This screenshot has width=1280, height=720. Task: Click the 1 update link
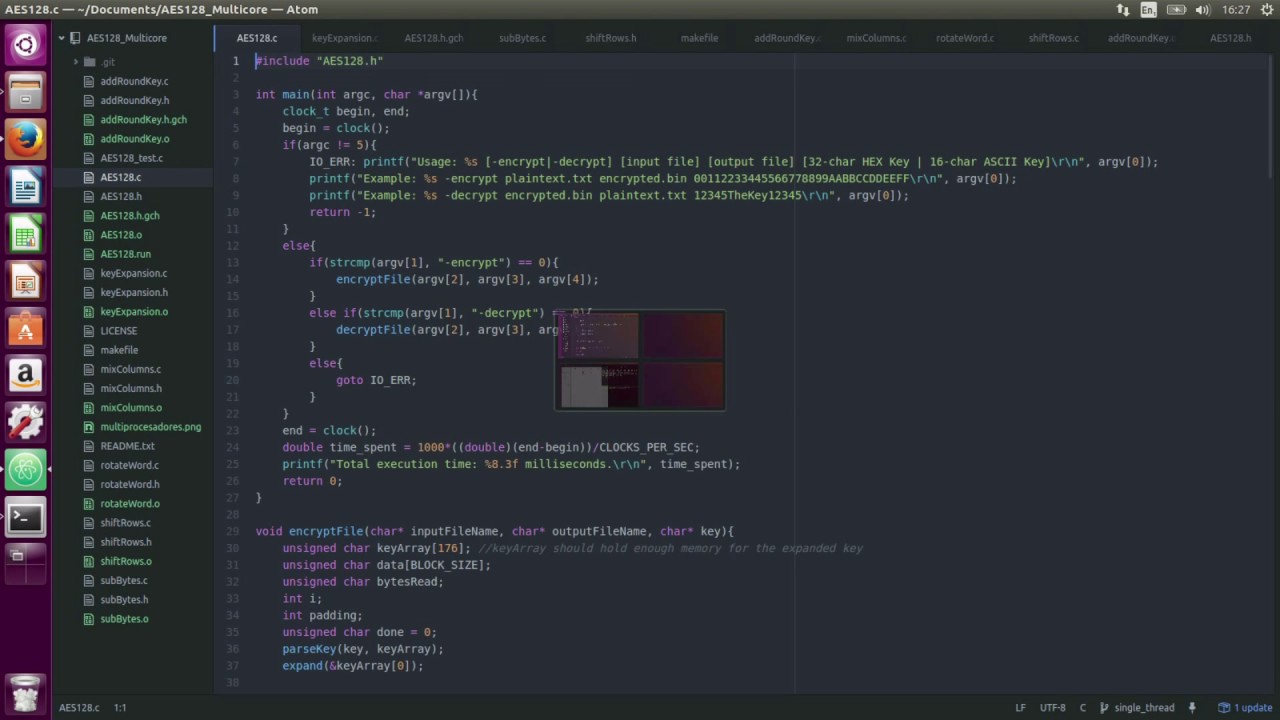pos(1253,707)
